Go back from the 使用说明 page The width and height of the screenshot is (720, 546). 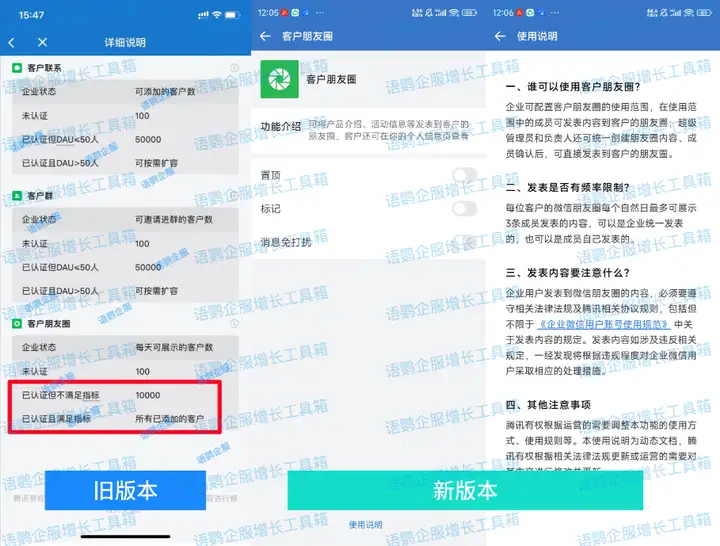pos(501,36)
